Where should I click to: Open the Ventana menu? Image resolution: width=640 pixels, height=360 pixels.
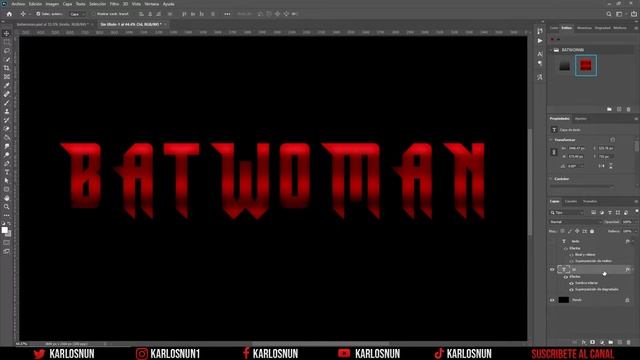coord(152,4)
